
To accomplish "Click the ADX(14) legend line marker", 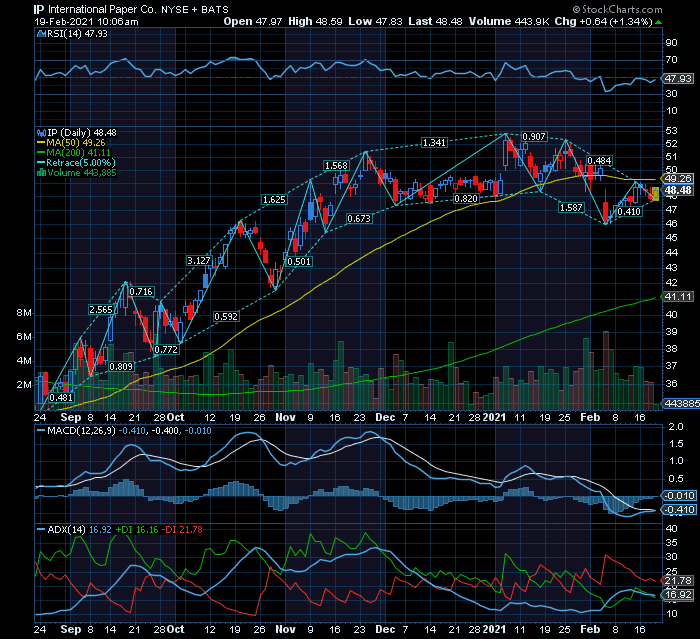I will click(41, 530).
